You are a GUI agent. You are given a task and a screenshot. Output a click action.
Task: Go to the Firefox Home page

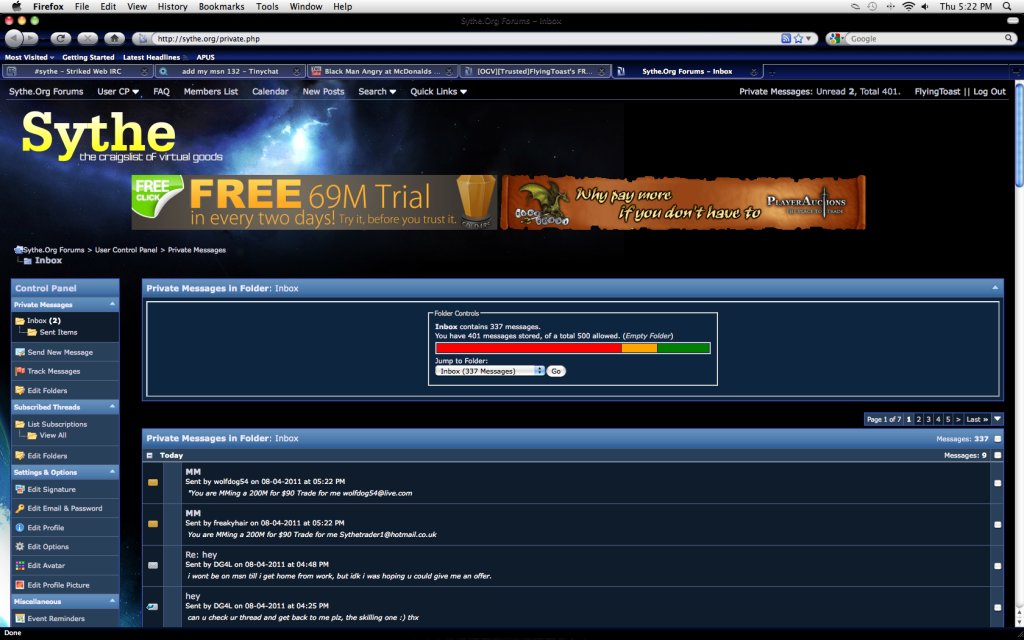(114, 39)
